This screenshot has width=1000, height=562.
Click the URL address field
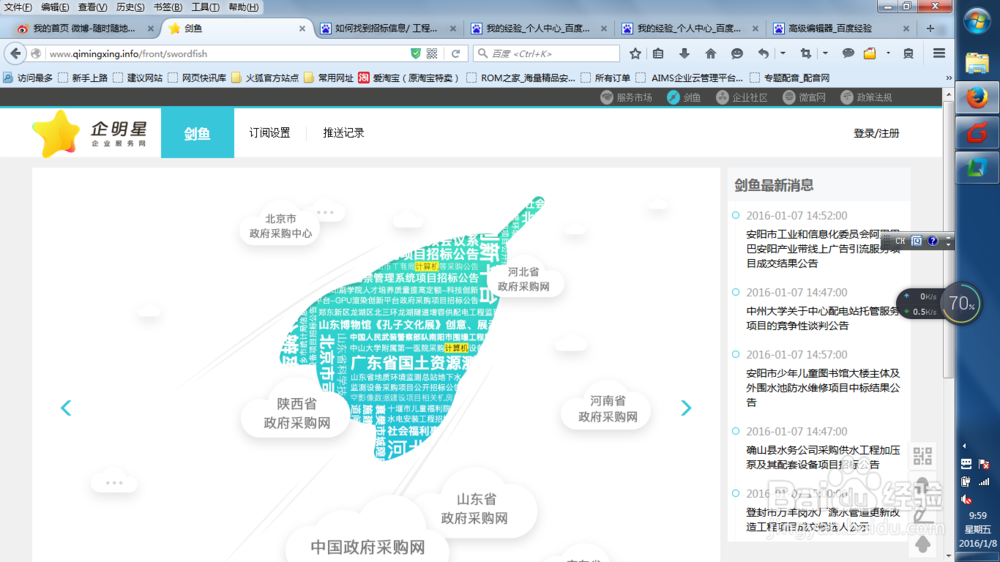226,54
